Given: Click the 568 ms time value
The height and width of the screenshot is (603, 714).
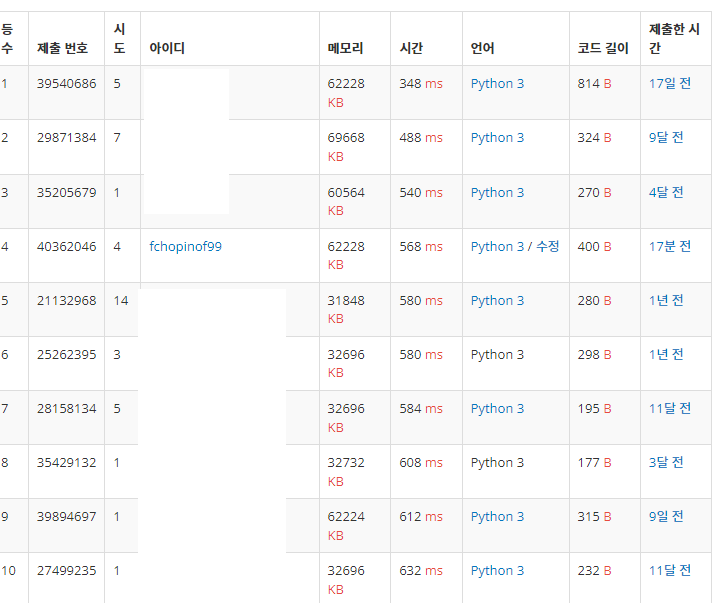Looking at the screenshot, I should [x=421, y=246].
